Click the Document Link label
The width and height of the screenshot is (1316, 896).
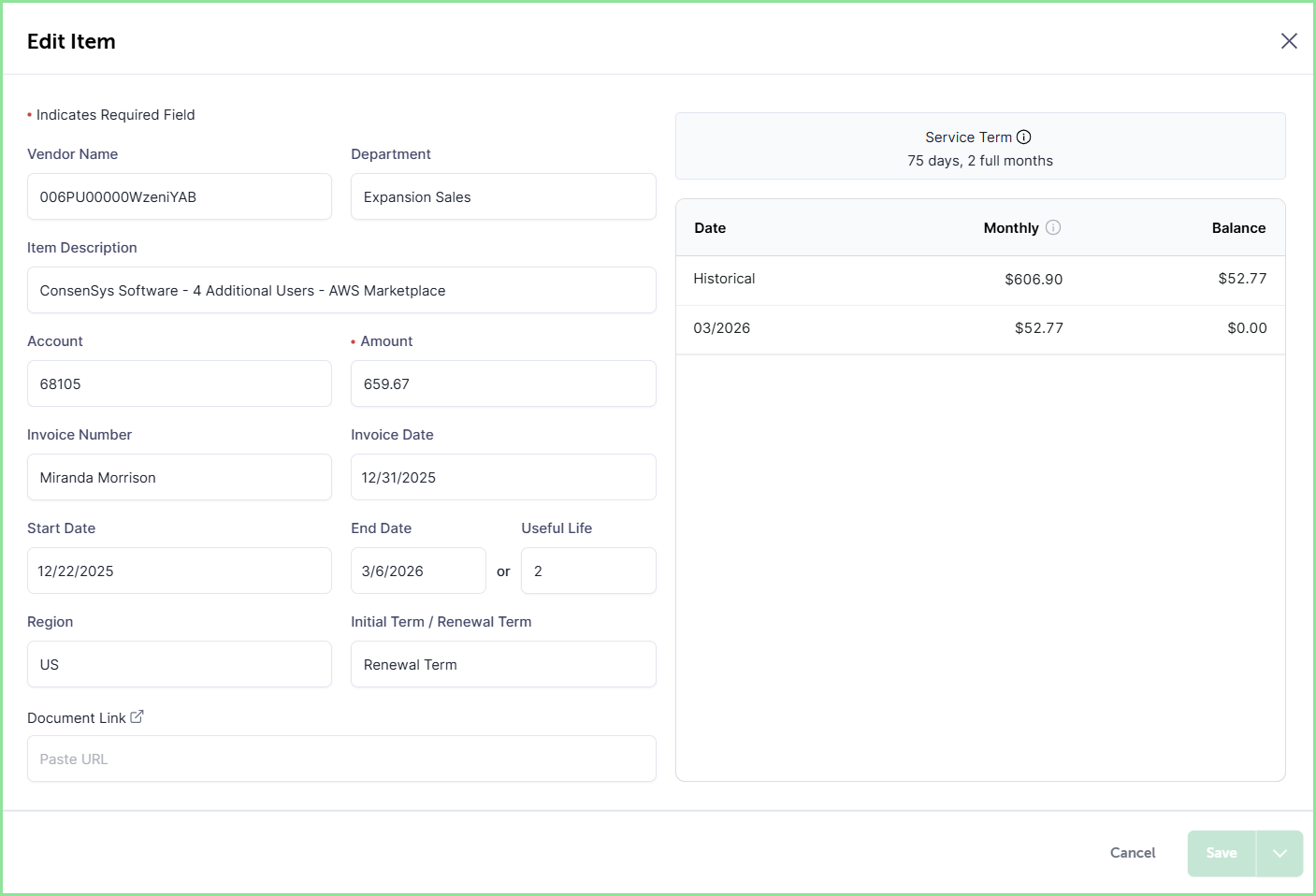click(x=76, y=717)
